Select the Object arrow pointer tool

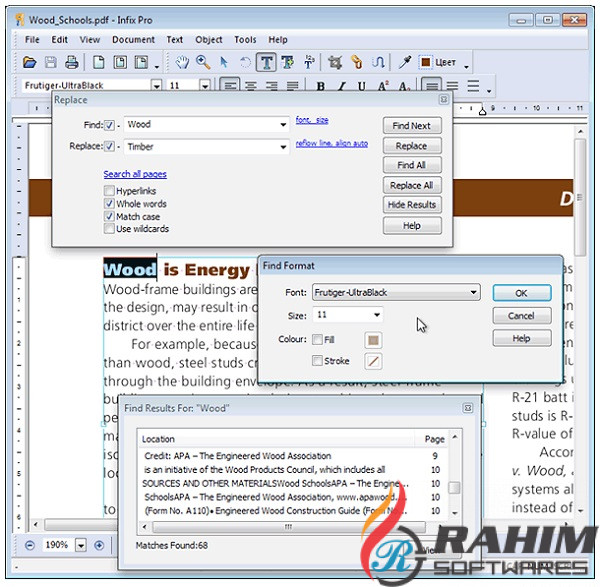pos(224,62)
